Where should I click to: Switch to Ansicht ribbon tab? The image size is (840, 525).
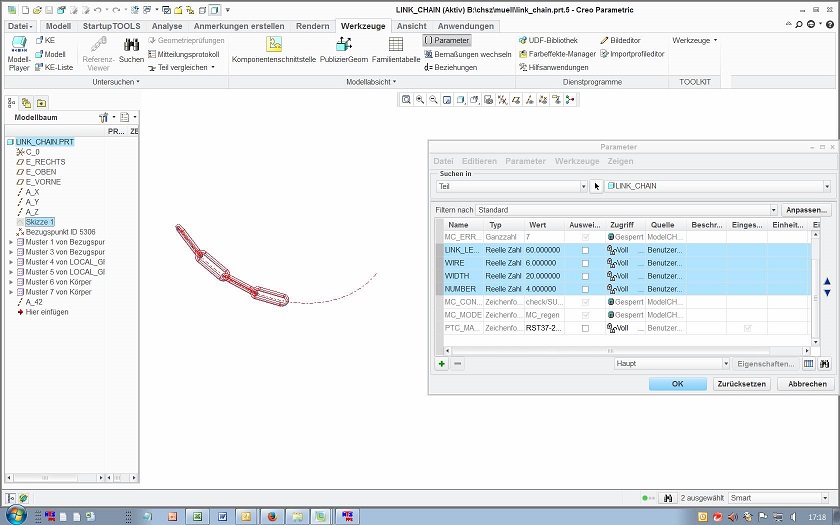tap(411, 26)
